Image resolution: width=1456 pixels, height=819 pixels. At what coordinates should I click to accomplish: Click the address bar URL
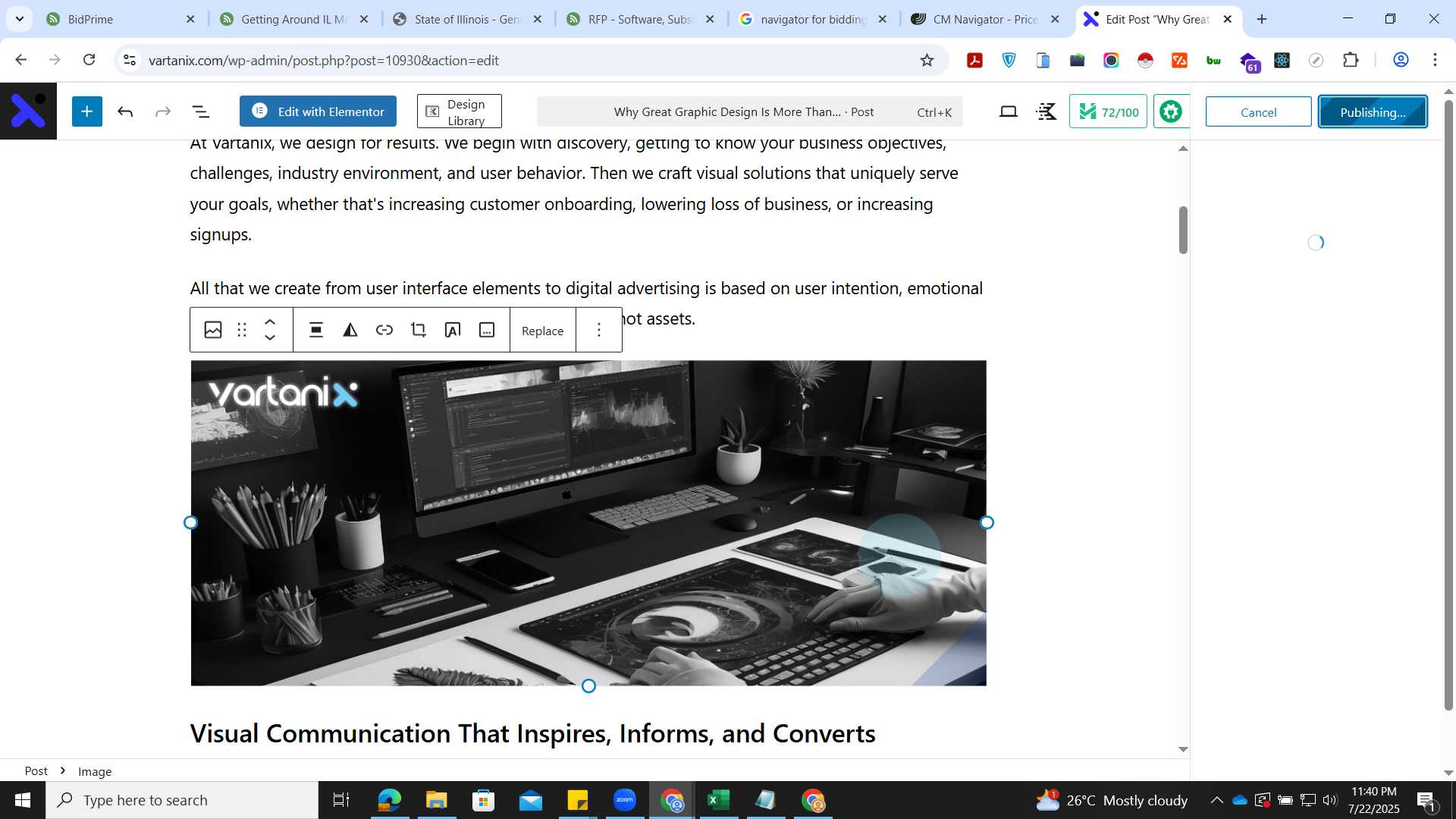[324, 60]
